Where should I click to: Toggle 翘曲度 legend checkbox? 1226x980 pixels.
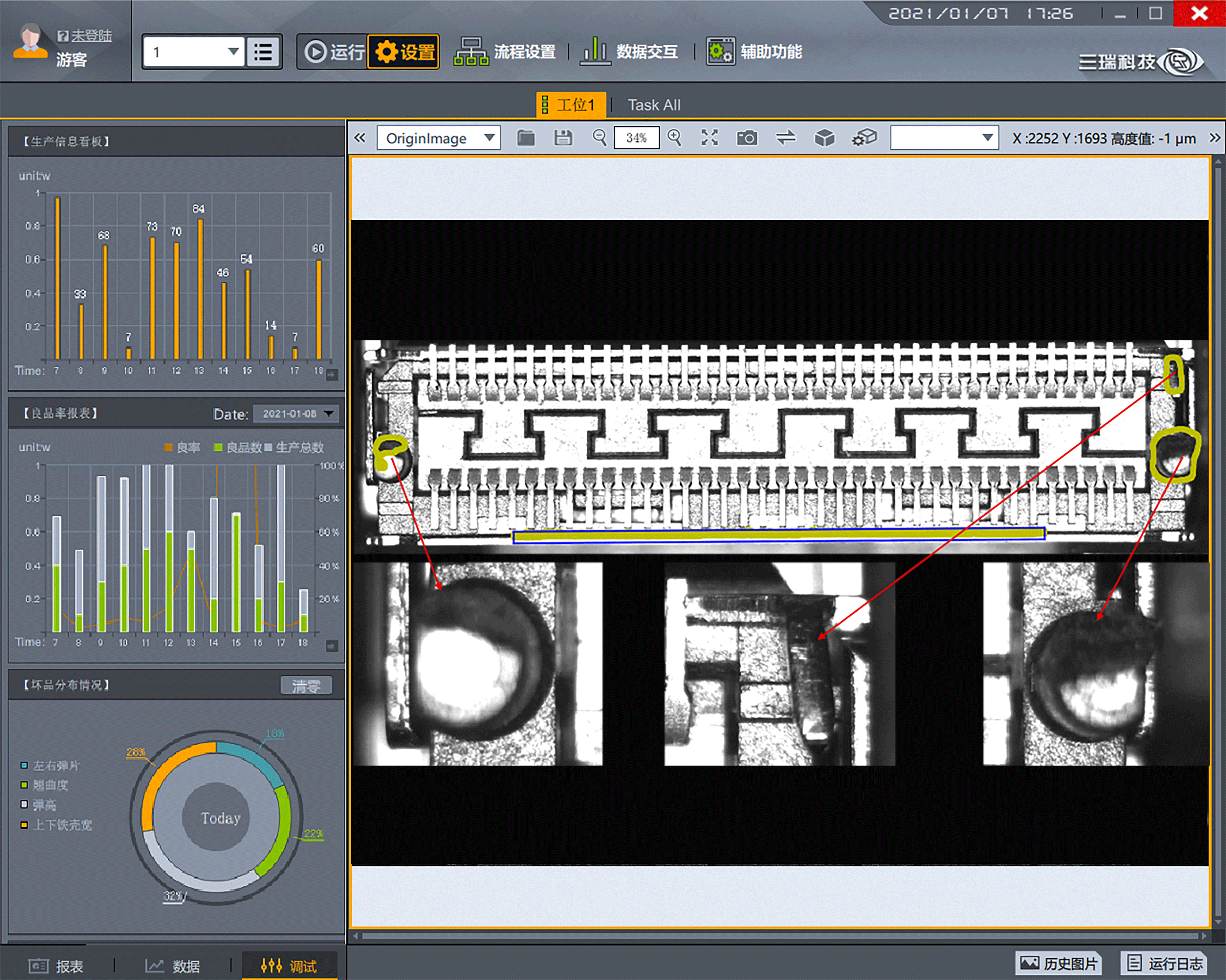point(24,785)
